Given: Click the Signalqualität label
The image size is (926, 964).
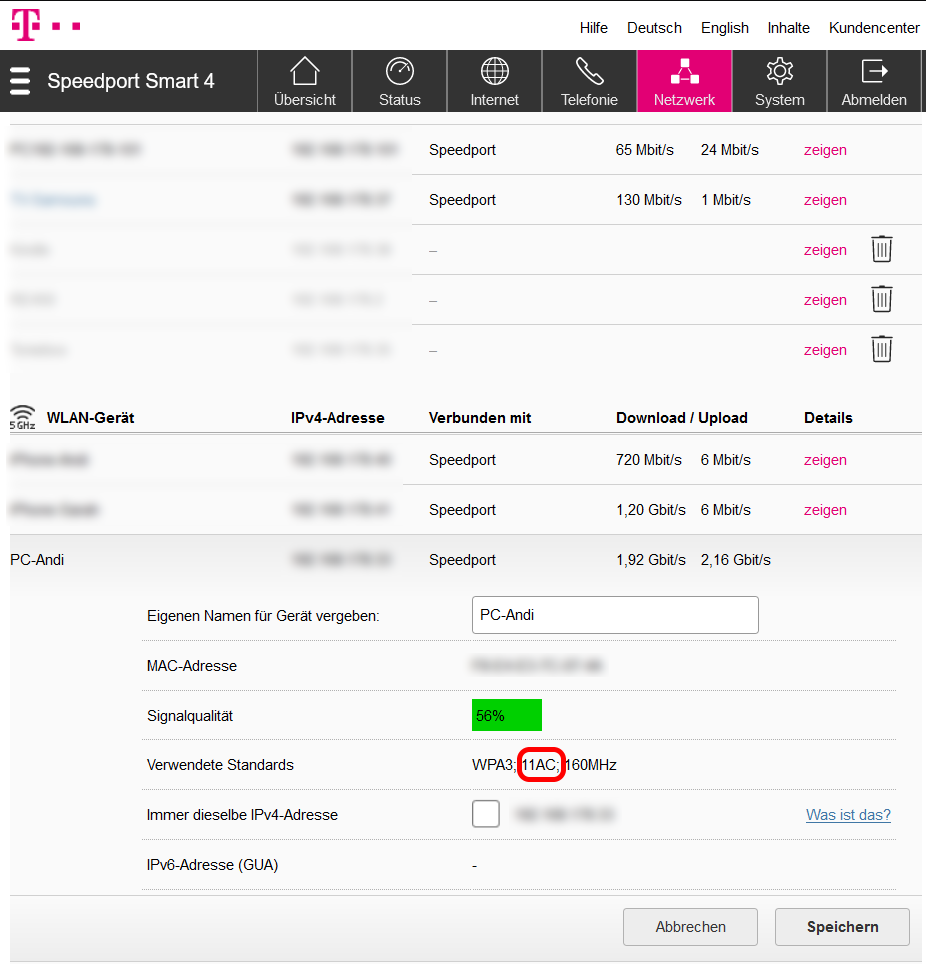Looking at the screenshot, I should (x=190, y=716).
